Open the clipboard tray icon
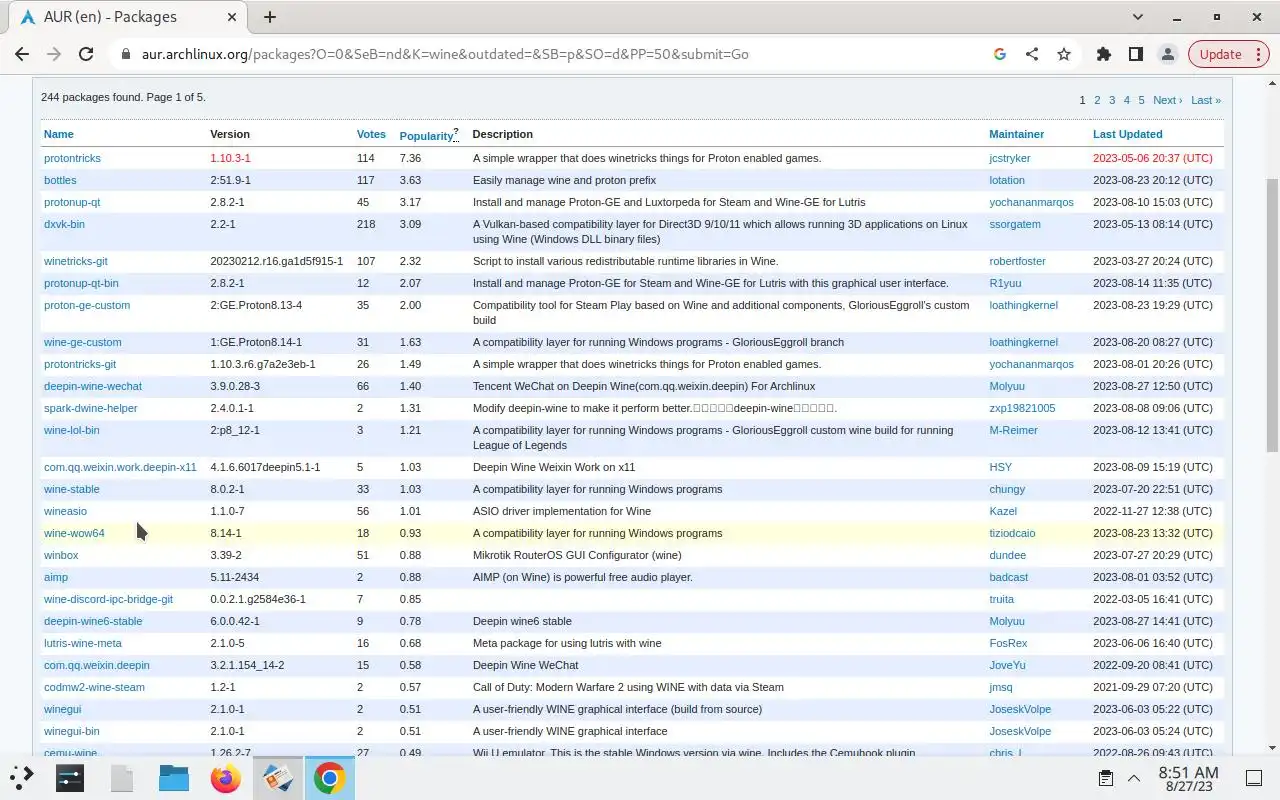The width and height of the screenshot is (1280, 800). (x=1105, y=778)
